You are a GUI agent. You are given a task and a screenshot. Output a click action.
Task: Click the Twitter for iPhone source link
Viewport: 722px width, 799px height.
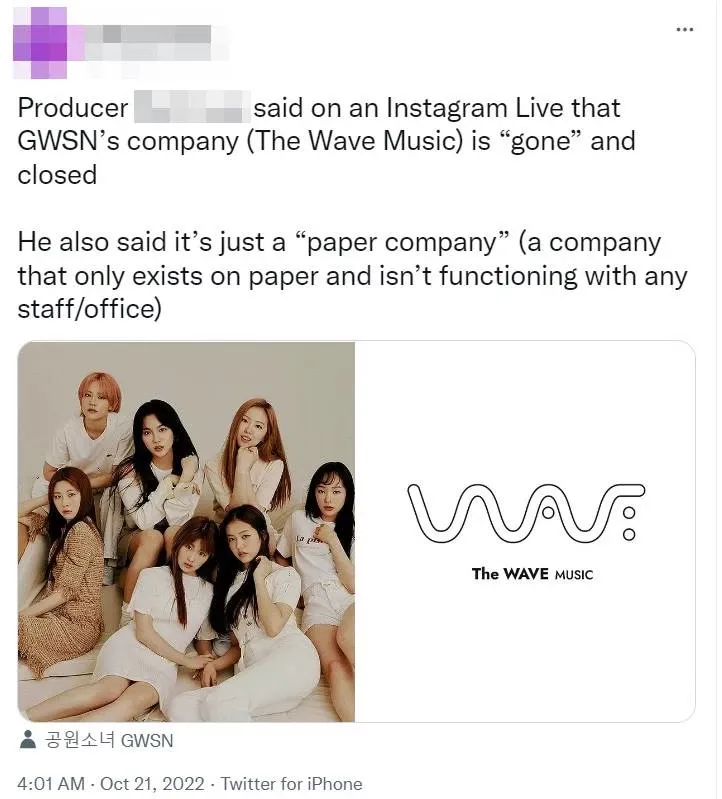pos(291,783)
